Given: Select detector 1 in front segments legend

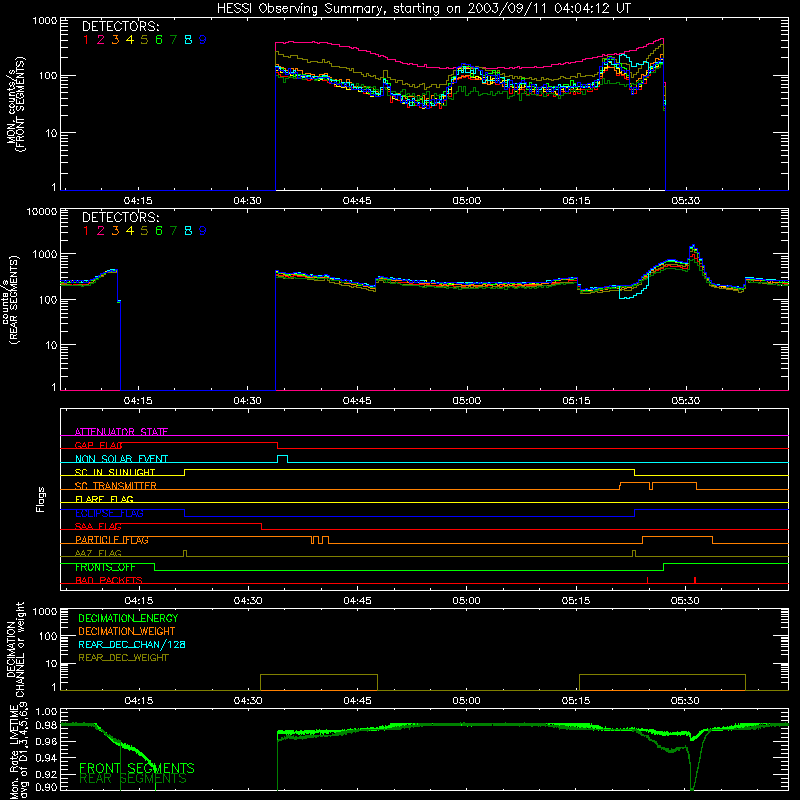Looking at the screenshot, I should click(86, 40).
